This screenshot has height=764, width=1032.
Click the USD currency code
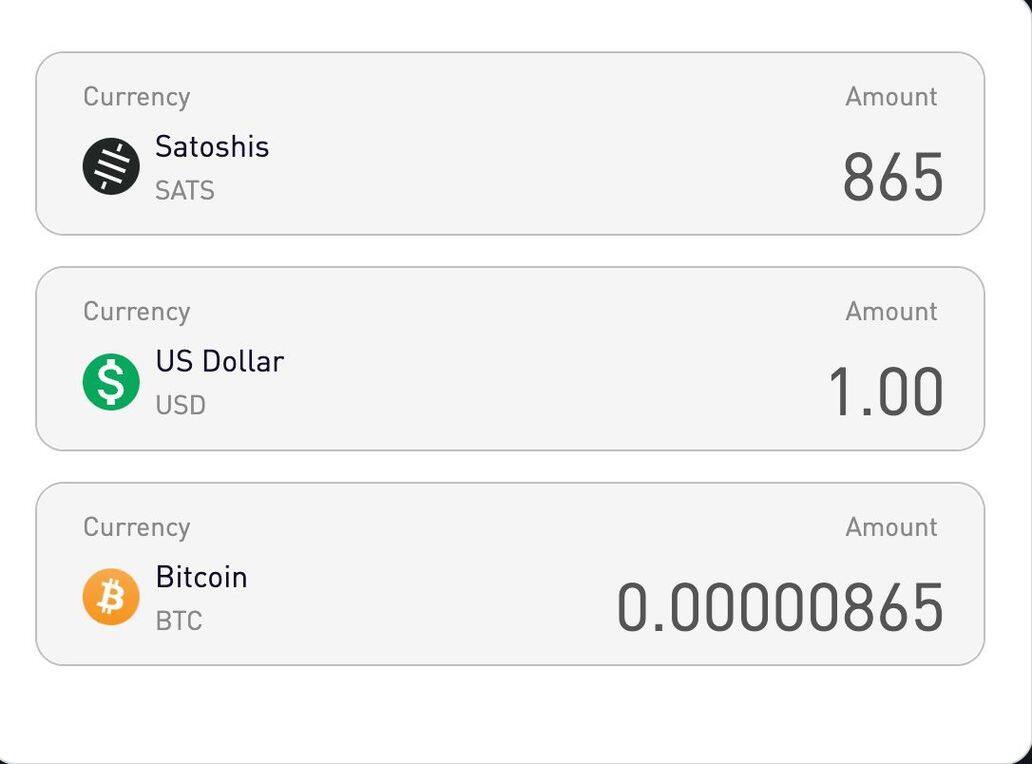[180, 405]
